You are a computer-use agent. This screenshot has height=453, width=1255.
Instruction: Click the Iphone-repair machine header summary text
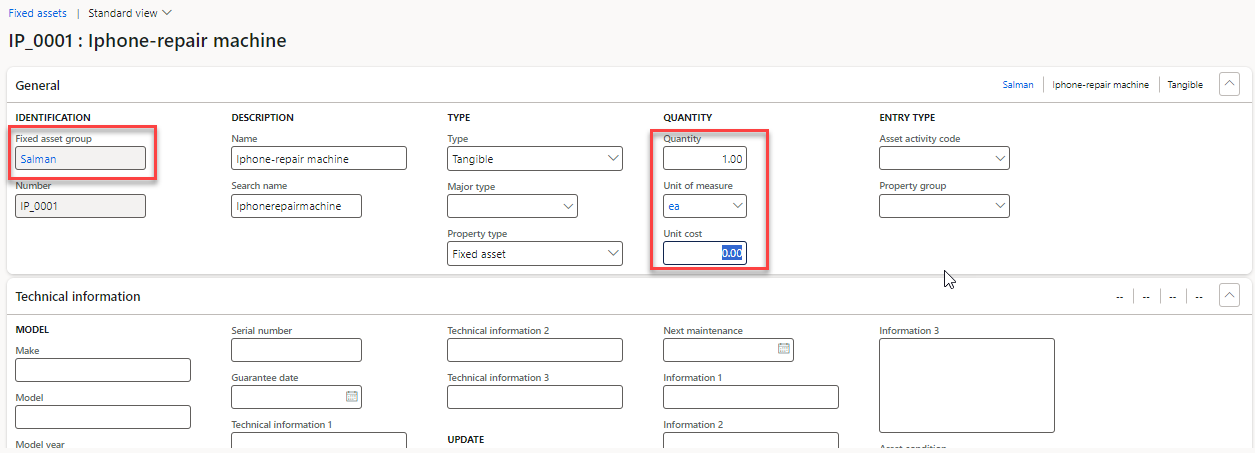point(1101,85)
